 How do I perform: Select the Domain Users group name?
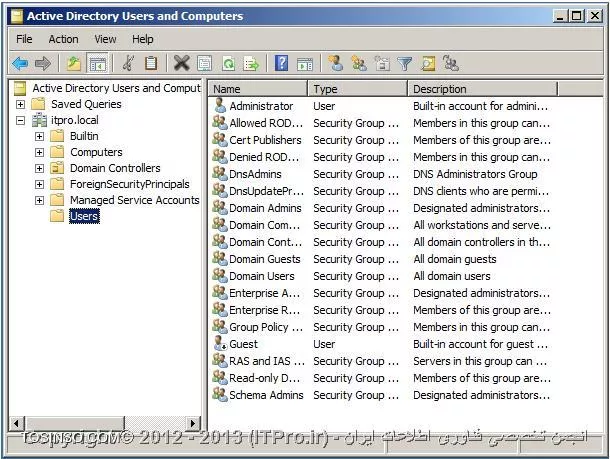click(x=262, y=276)
